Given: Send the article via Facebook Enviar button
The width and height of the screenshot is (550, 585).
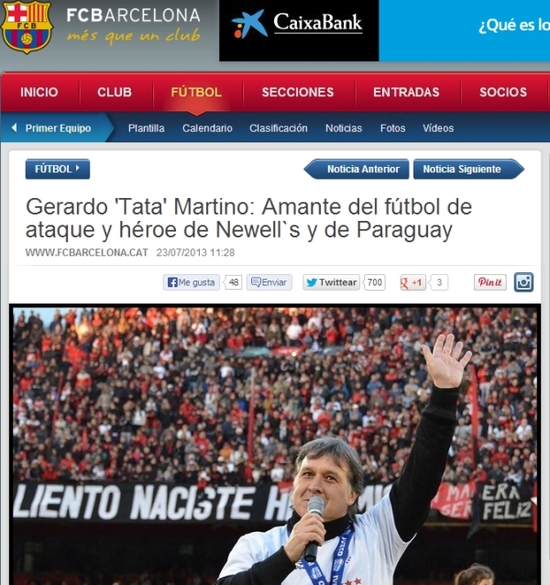Looking at the screenshot, I should (x=269, y=282).
